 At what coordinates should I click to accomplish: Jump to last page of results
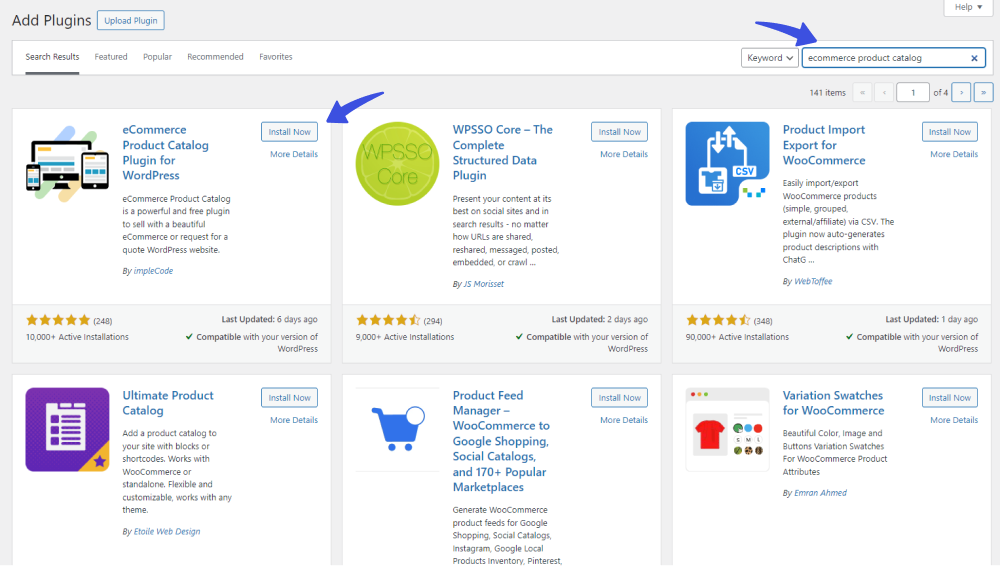click(x=983, y=93)
